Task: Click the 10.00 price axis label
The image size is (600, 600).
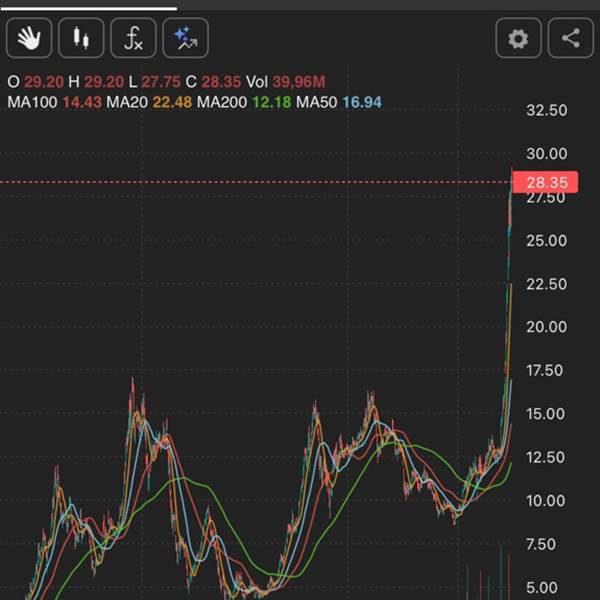Action: click(x=545, y=501)
